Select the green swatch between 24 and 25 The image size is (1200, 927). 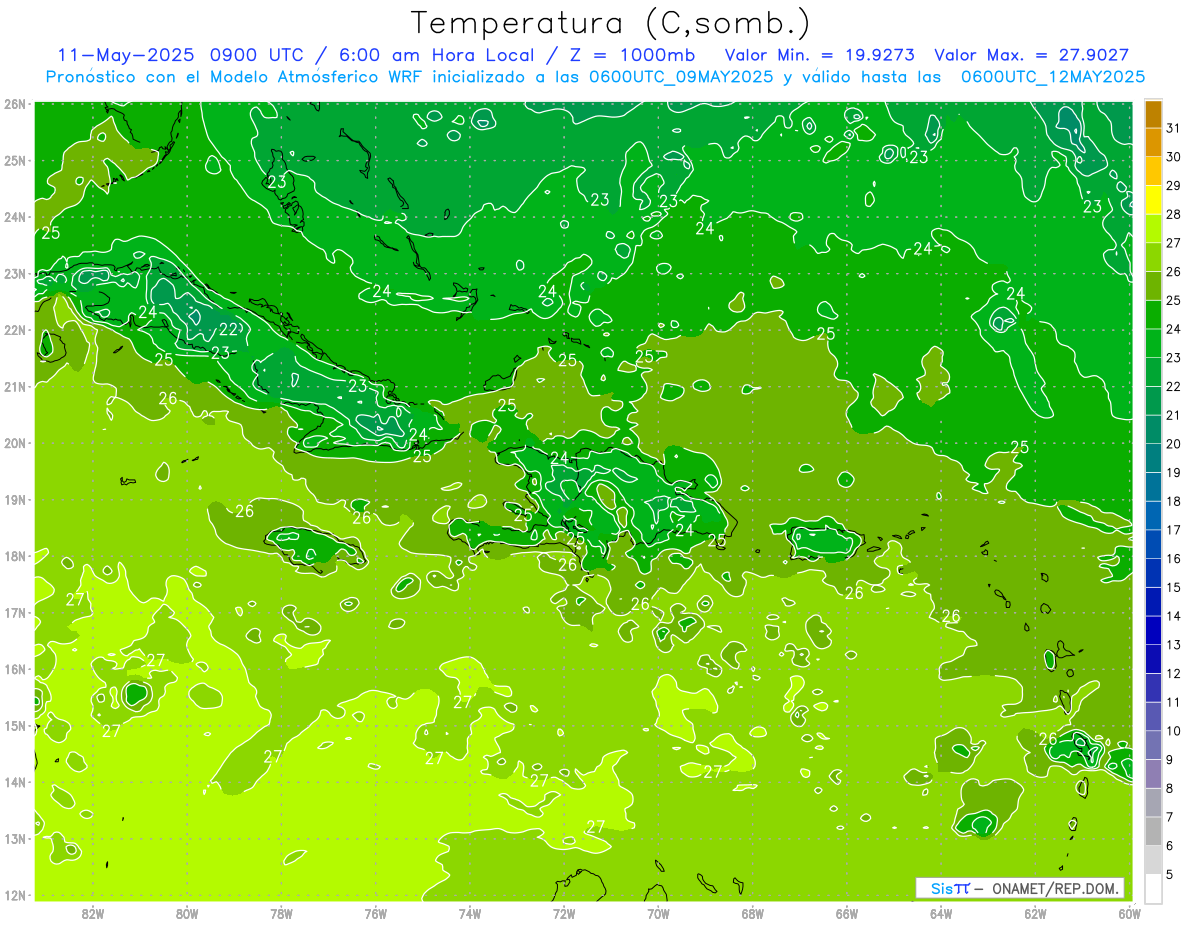(x=1153, y=315)
